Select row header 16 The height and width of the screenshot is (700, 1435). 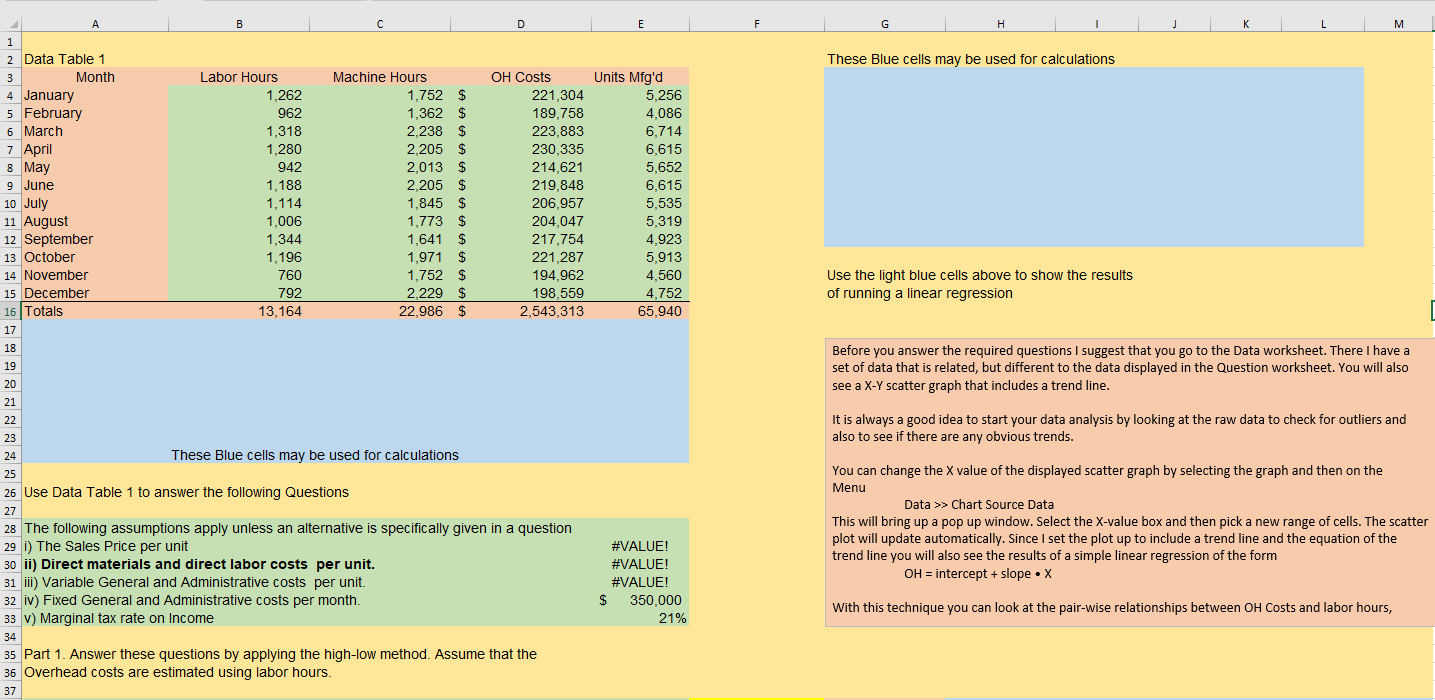coord(9,311)
